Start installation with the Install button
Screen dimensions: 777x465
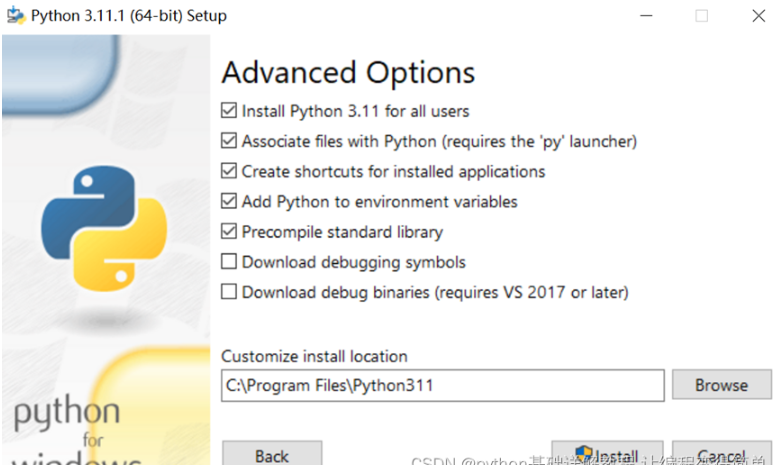click(x=608, y=453)
